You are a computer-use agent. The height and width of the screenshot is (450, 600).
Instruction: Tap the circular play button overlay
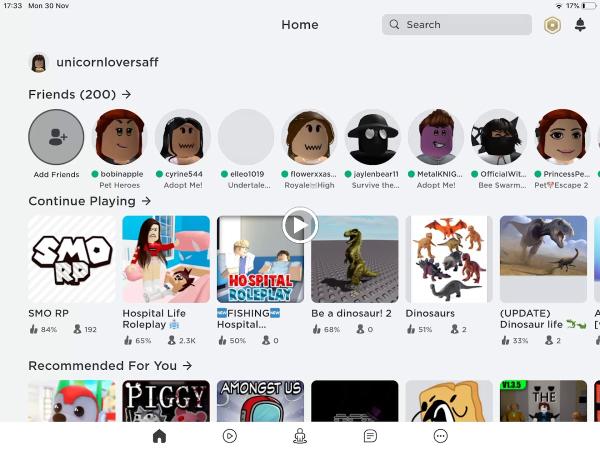[300, 225]
